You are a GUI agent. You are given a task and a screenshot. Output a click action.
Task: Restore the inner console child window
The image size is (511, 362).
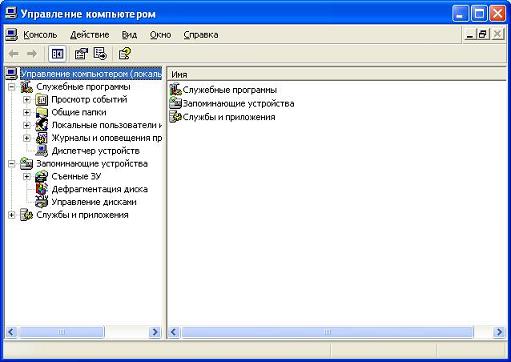pyautogui.click(x=483, y=35)
